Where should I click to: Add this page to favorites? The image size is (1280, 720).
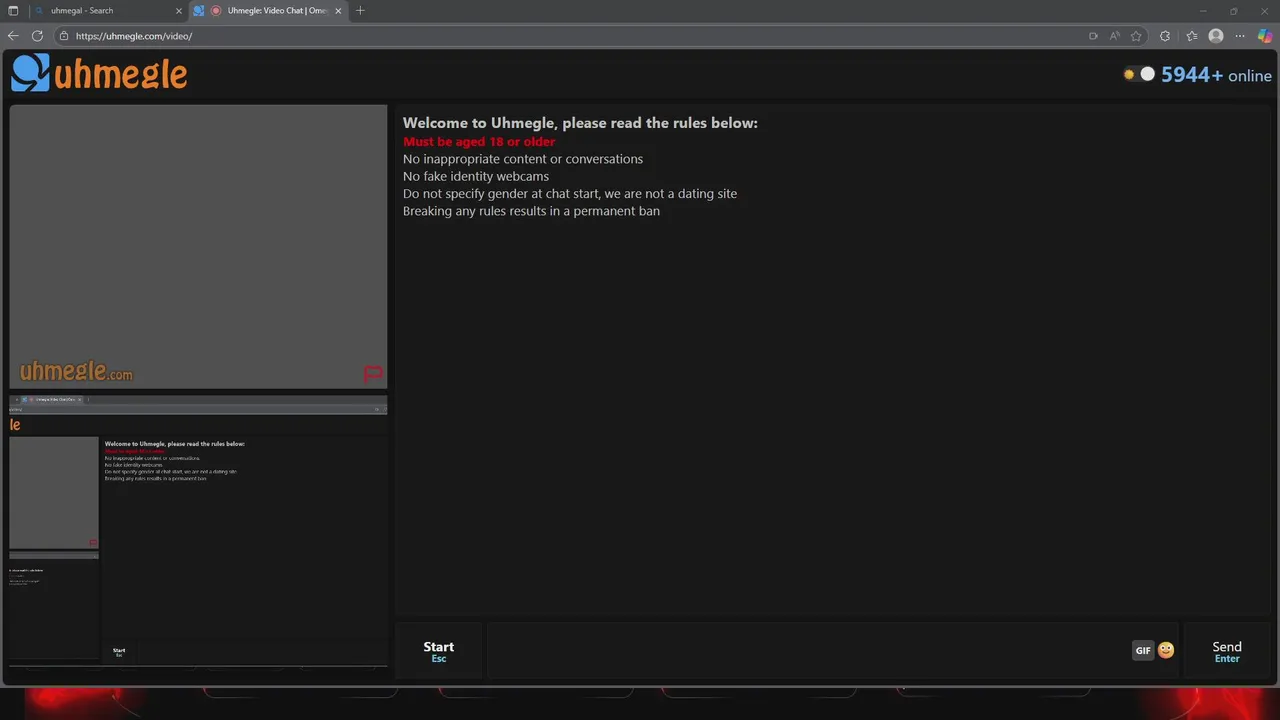click(1136, 36)
